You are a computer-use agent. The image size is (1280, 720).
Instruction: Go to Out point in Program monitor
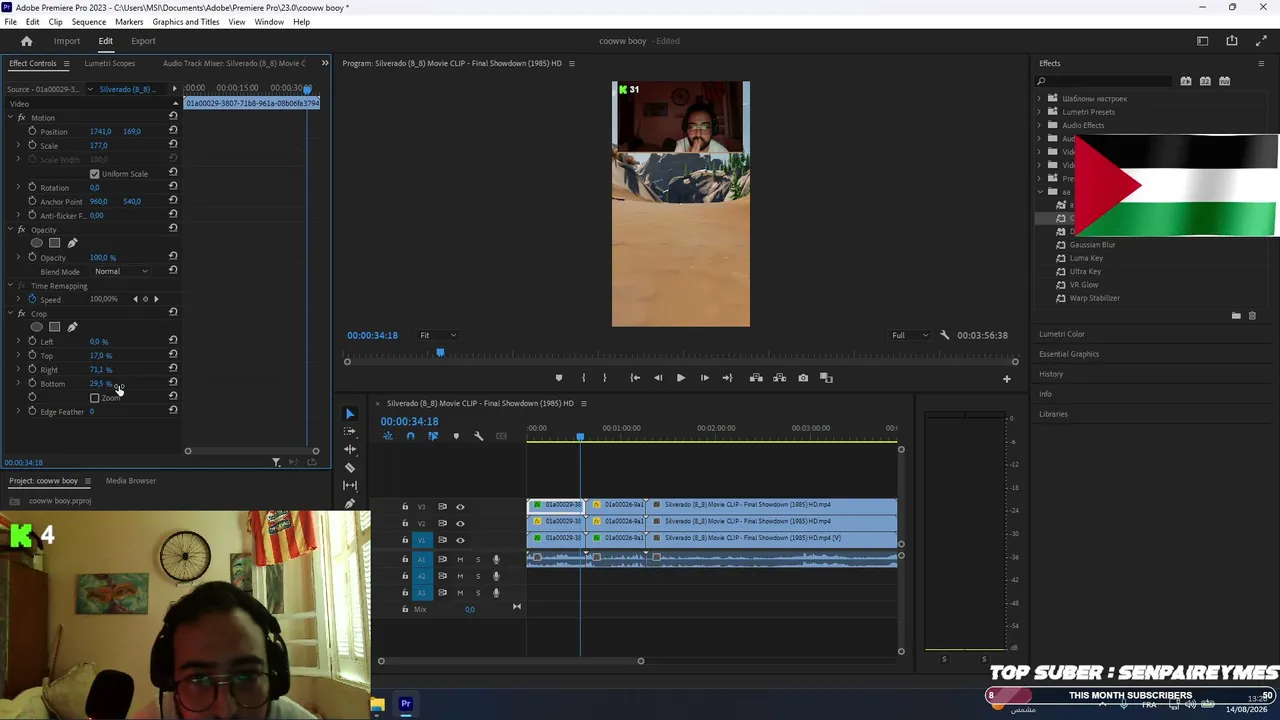pyautogui.click(x=727, y=378)
